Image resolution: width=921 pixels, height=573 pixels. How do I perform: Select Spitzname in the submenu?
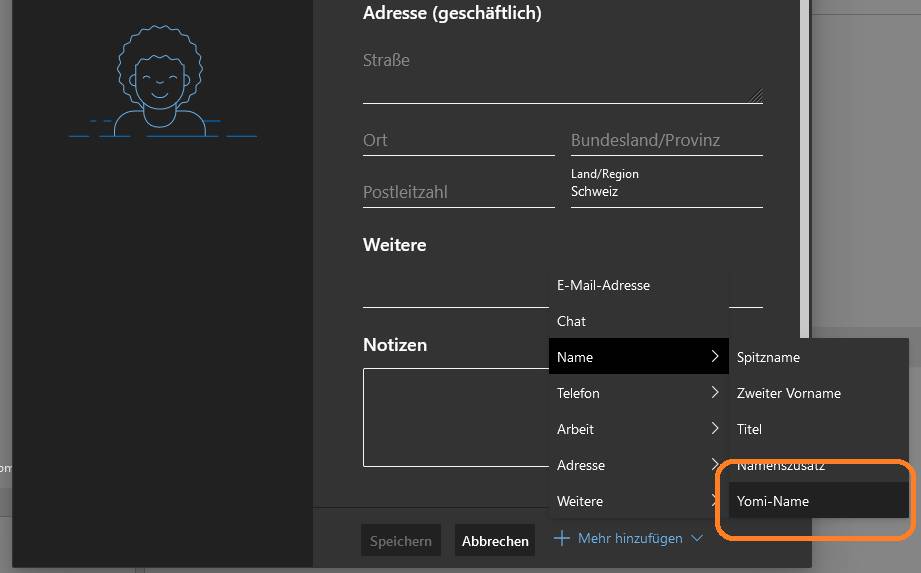[x=768, y=357]
